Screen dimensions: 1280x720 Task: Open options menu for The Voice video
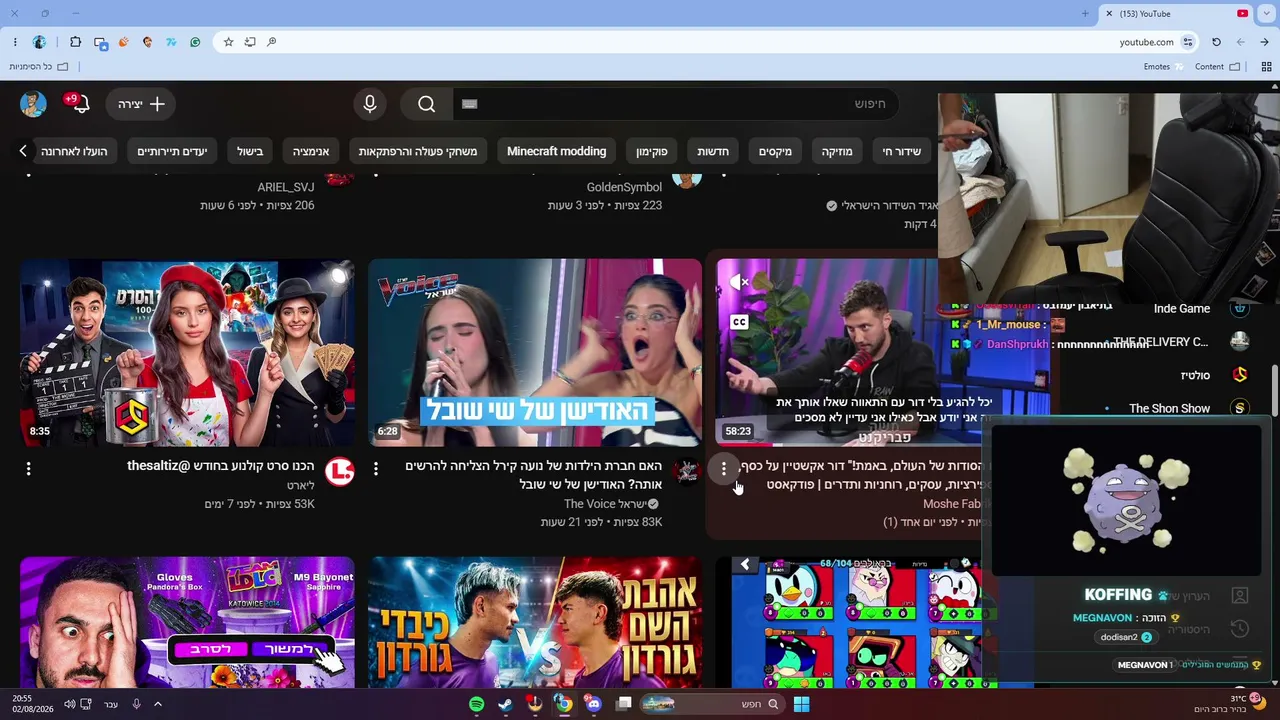(376, 468)
